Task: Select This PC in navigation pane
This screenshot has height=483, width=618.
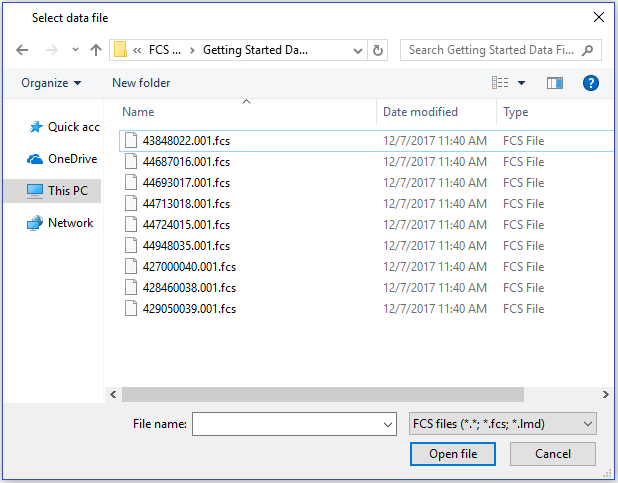Action: tap(53, 191)
